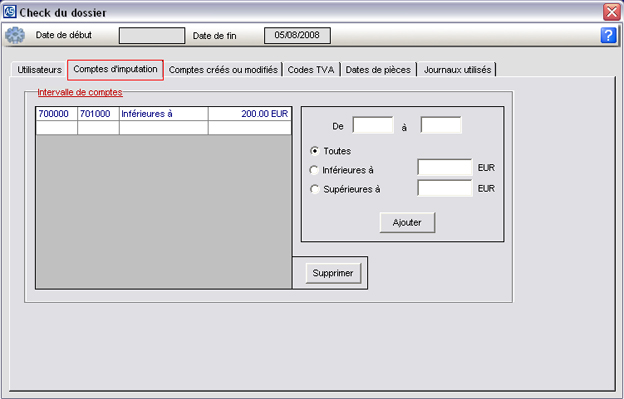
Task: Click the empty second row of the table
Action: 164,128
